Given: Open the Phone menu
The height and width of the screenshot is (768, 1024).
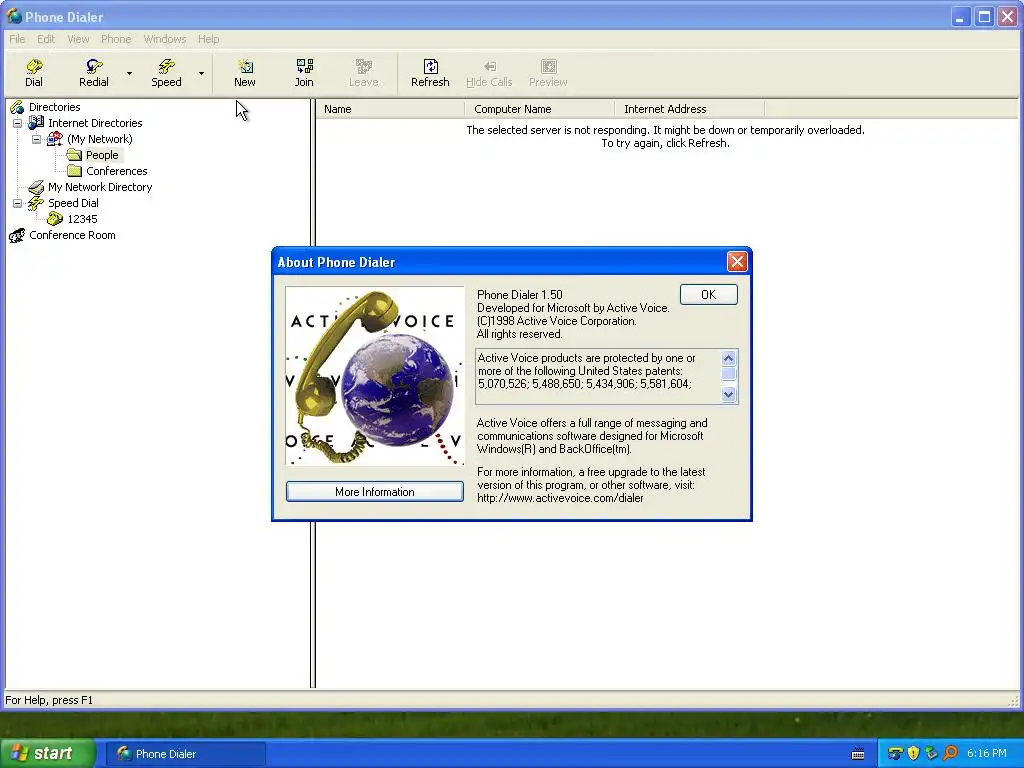Looking at the screenshot, I should (x=116, y=39).
